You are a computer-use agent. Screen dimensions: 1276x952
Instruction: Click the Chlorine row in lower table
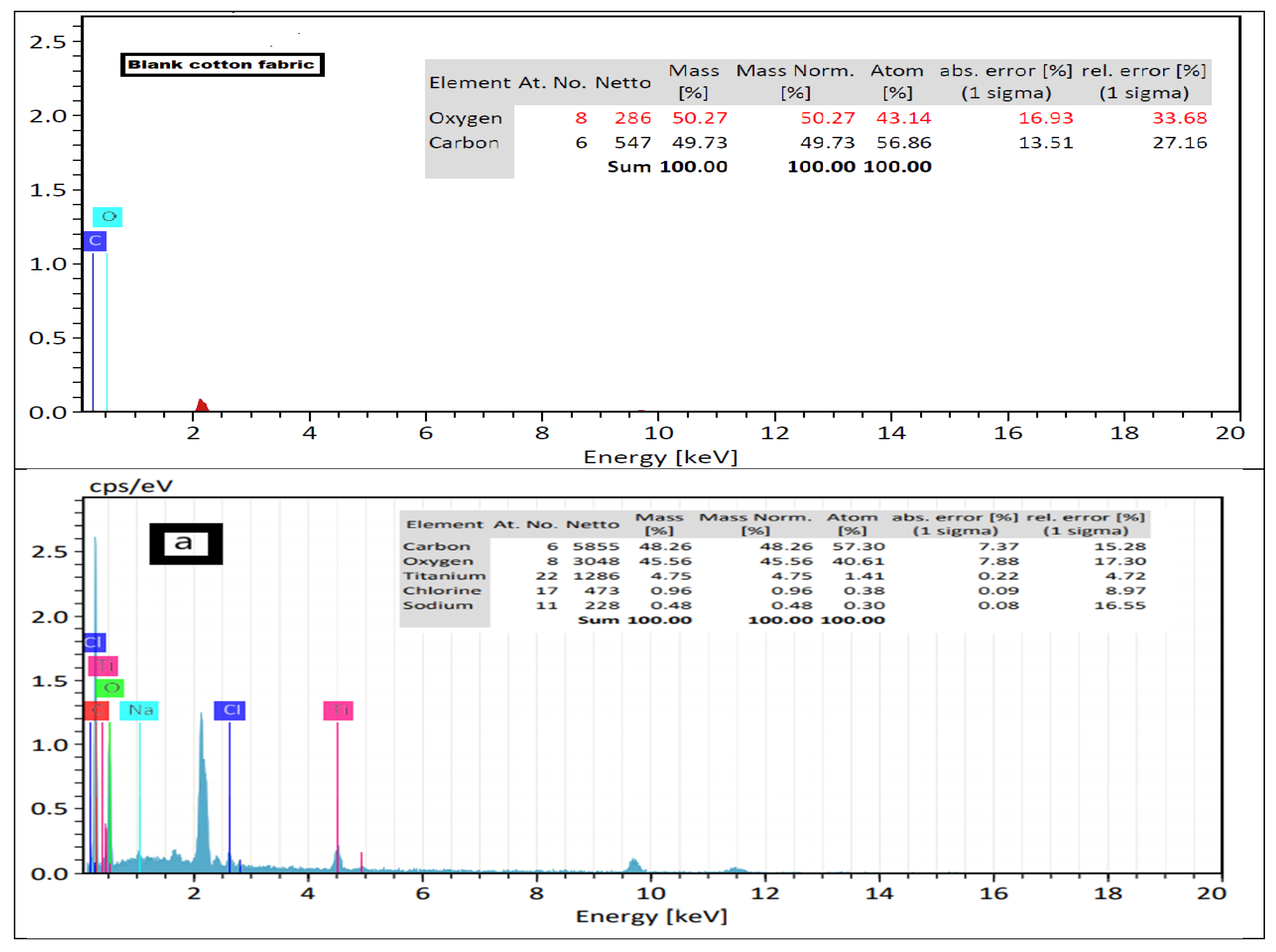[442, 591]
